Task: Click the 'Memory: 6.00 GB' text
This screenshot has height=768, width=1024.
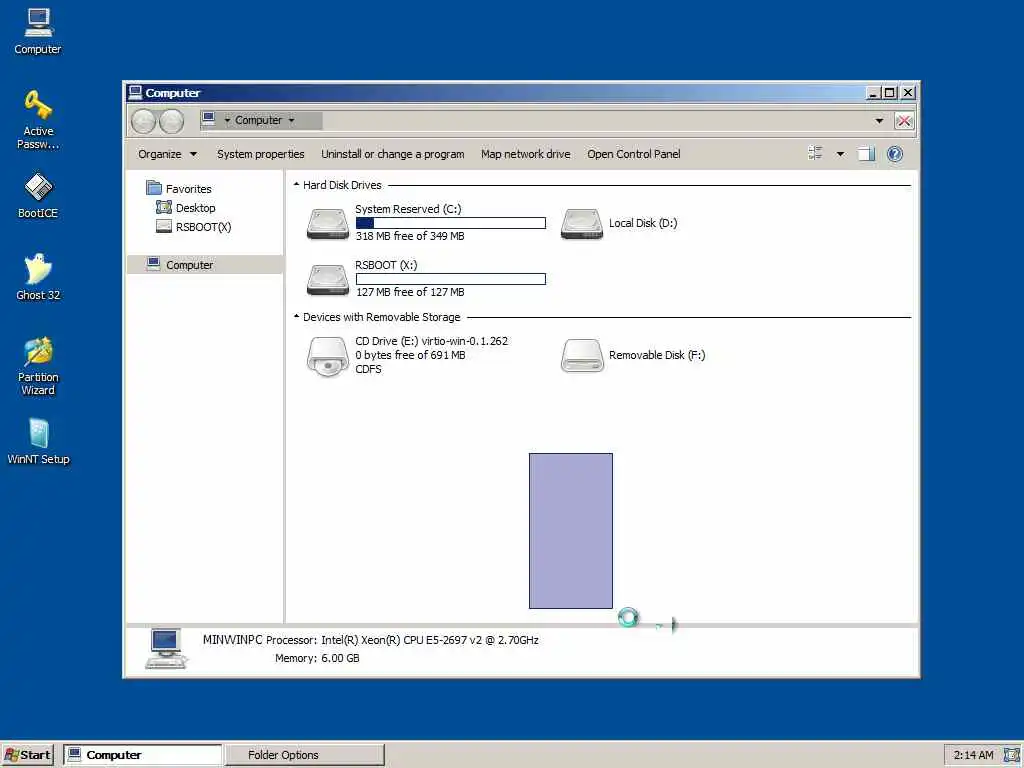Action: pos(317,658)
